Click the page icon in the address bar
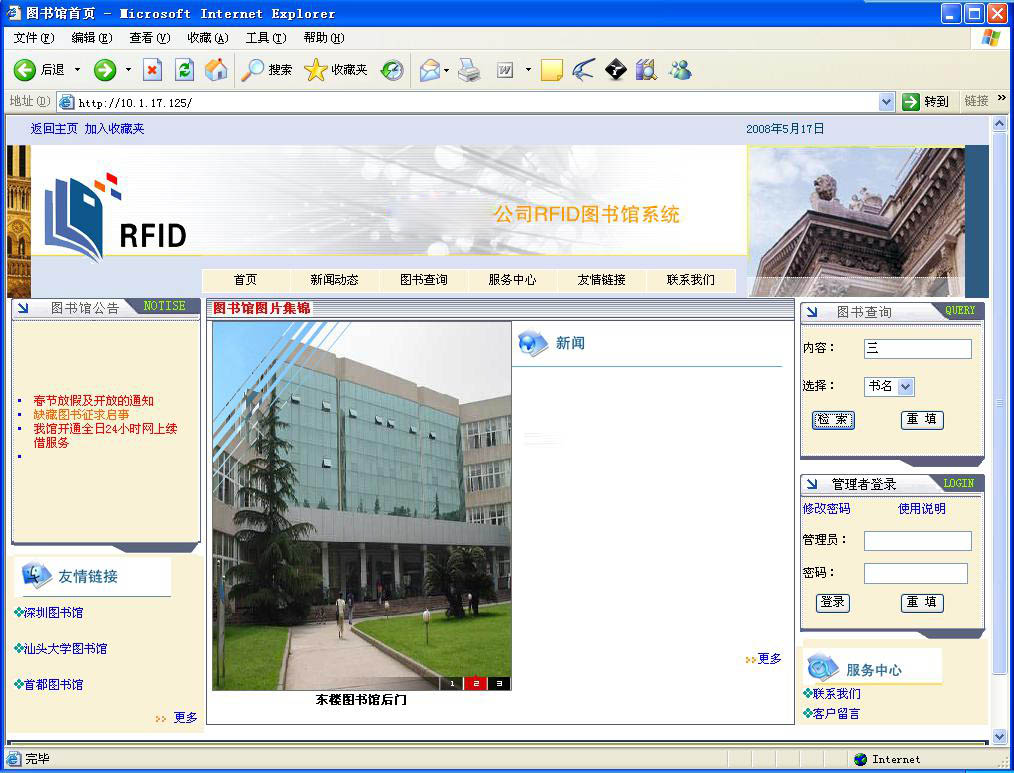1014x773 pixels. [x=67, y=102]
